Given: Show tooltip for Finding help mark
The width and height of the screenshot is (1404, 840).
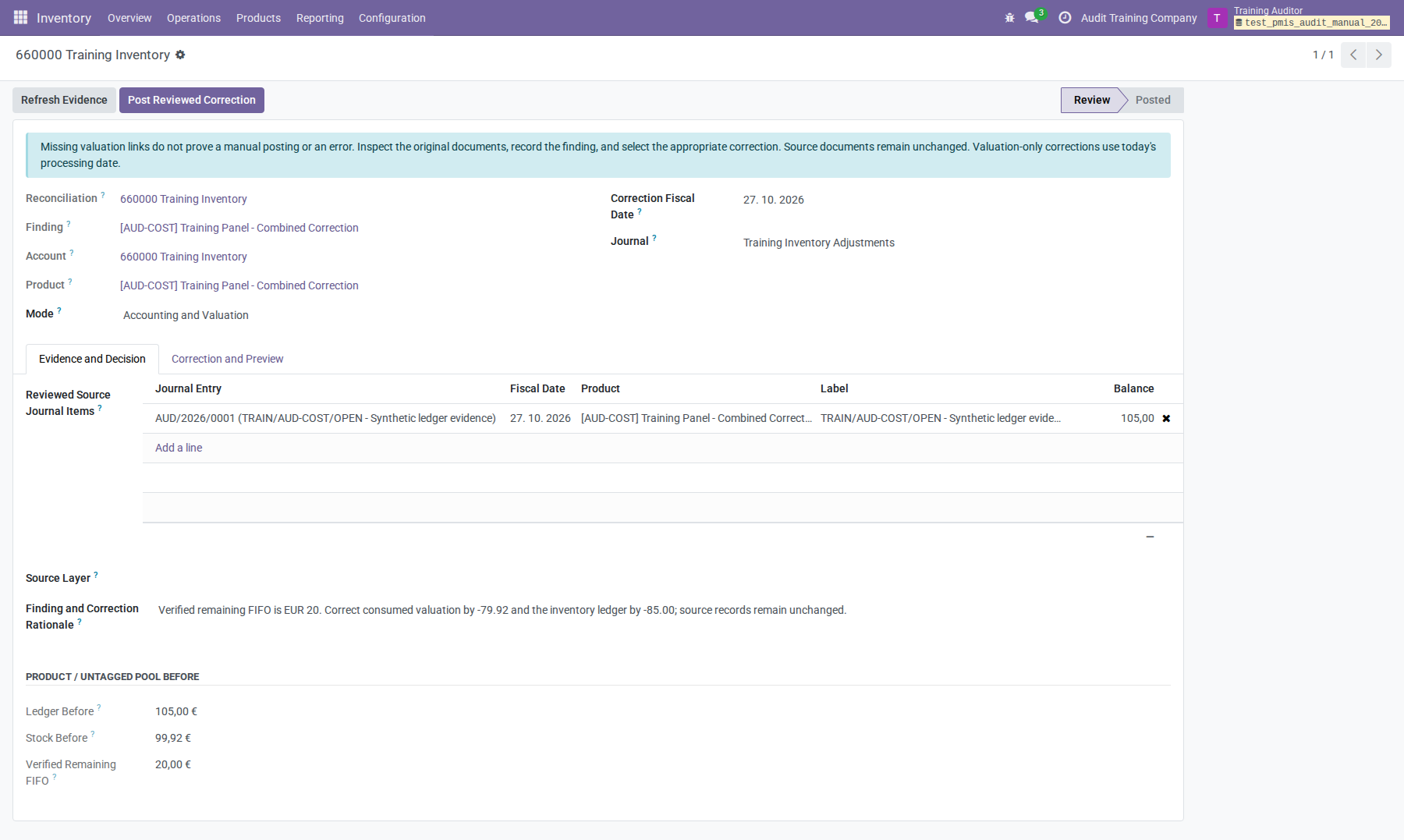Looking at the screenshot, I should coord(69,224).
